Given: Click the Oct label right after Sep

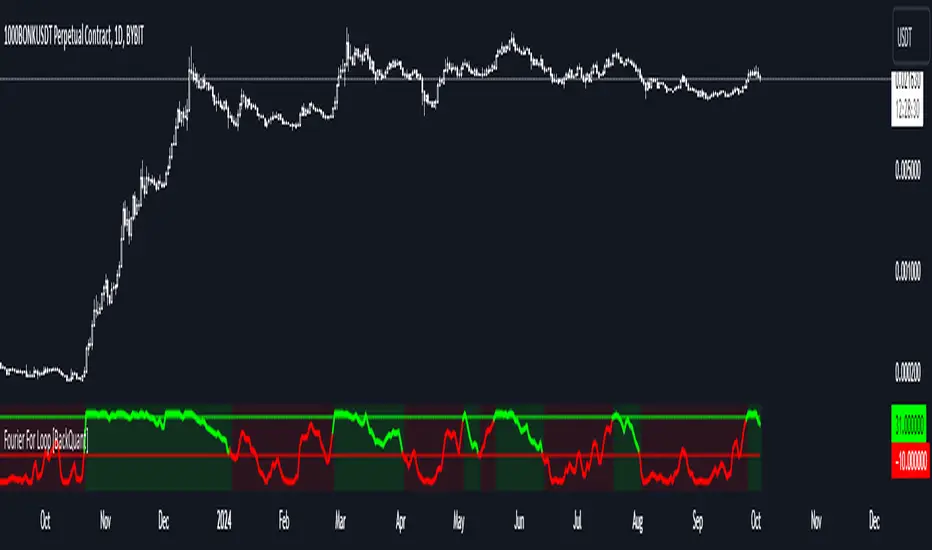Looking at the screenshot, I should (x=755, y=521).
